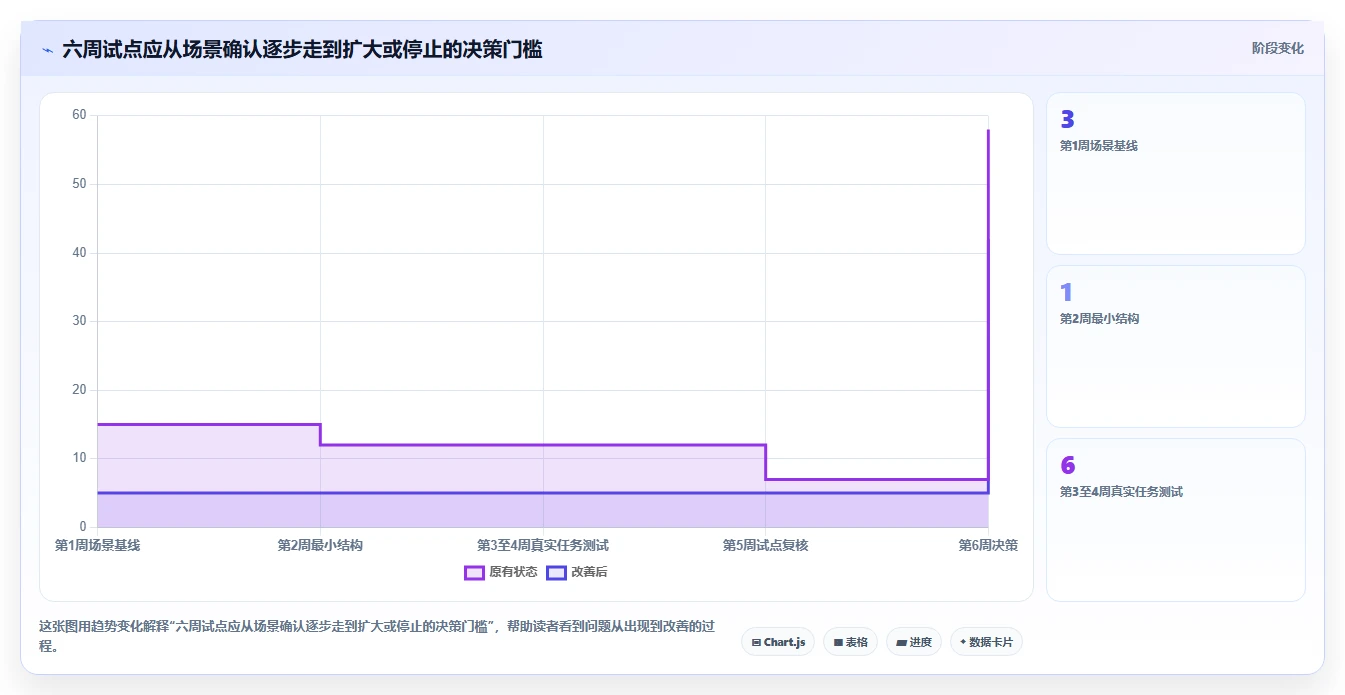Click the chart title 六周试点 heading
This screenshot has height=695, width=1345.
tap(302, 49)
